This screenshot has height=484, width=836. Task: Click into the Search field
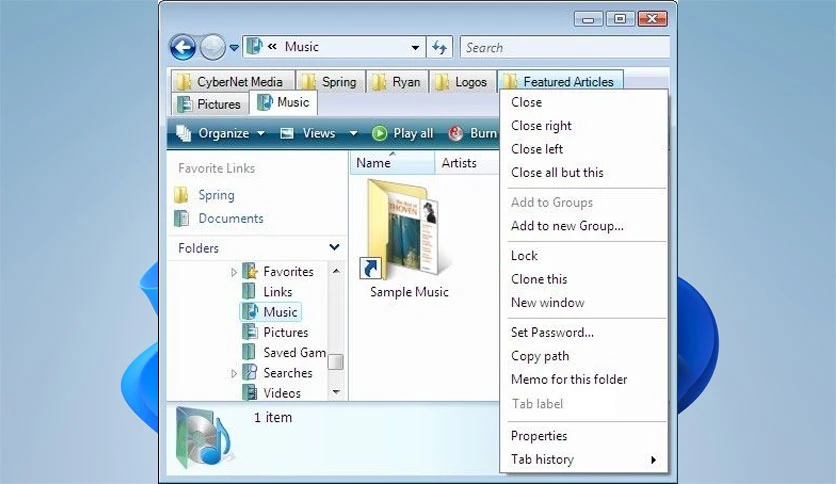pos(565,47)
